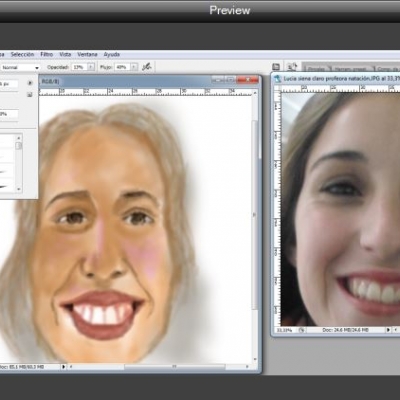Viewport: 400px width, 400px height.
Task: Click caricature window scroll right arrow
Action: 247,367
